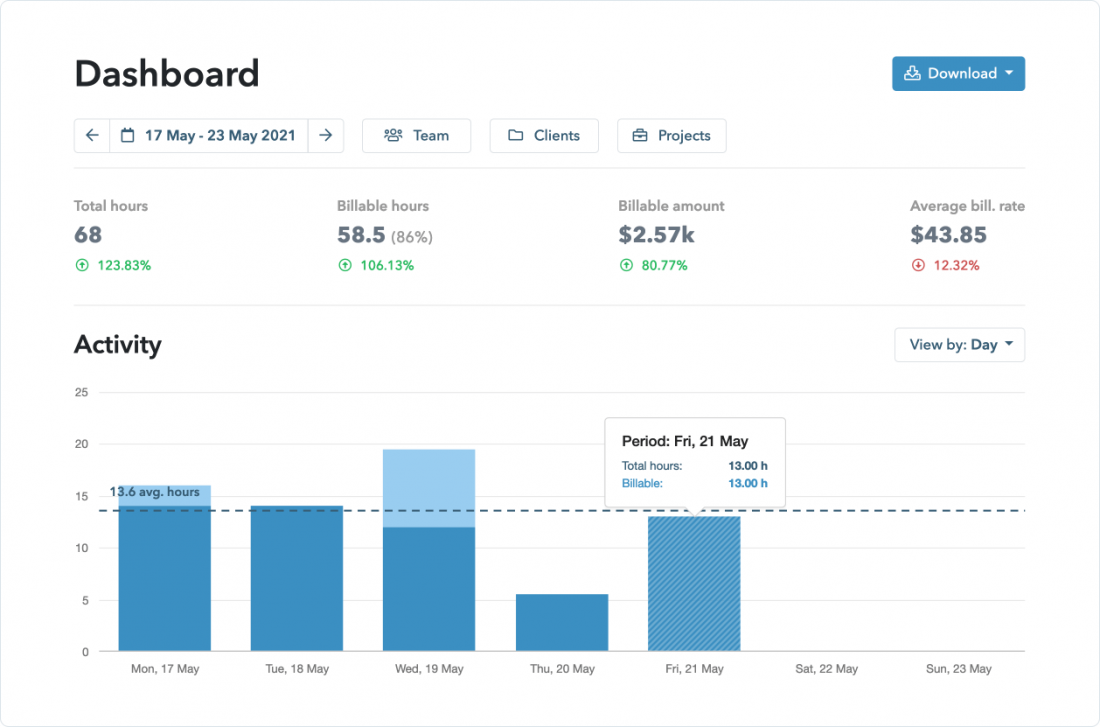This screenshot has height=727, width=1100.
Task: Click the Download button
Action: pos(958,73)
